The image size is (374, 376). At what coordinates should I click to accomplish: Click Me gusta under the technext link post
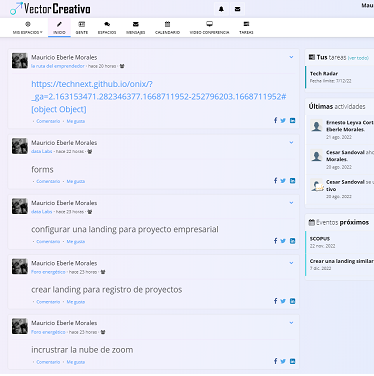[x=76, y=121]
